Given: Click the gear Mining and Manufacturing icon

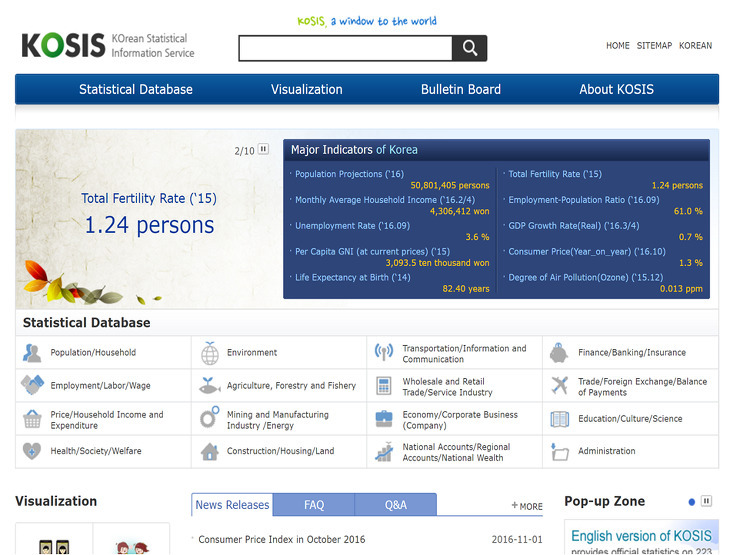Looking at the screenshot, I should [209, 417].
